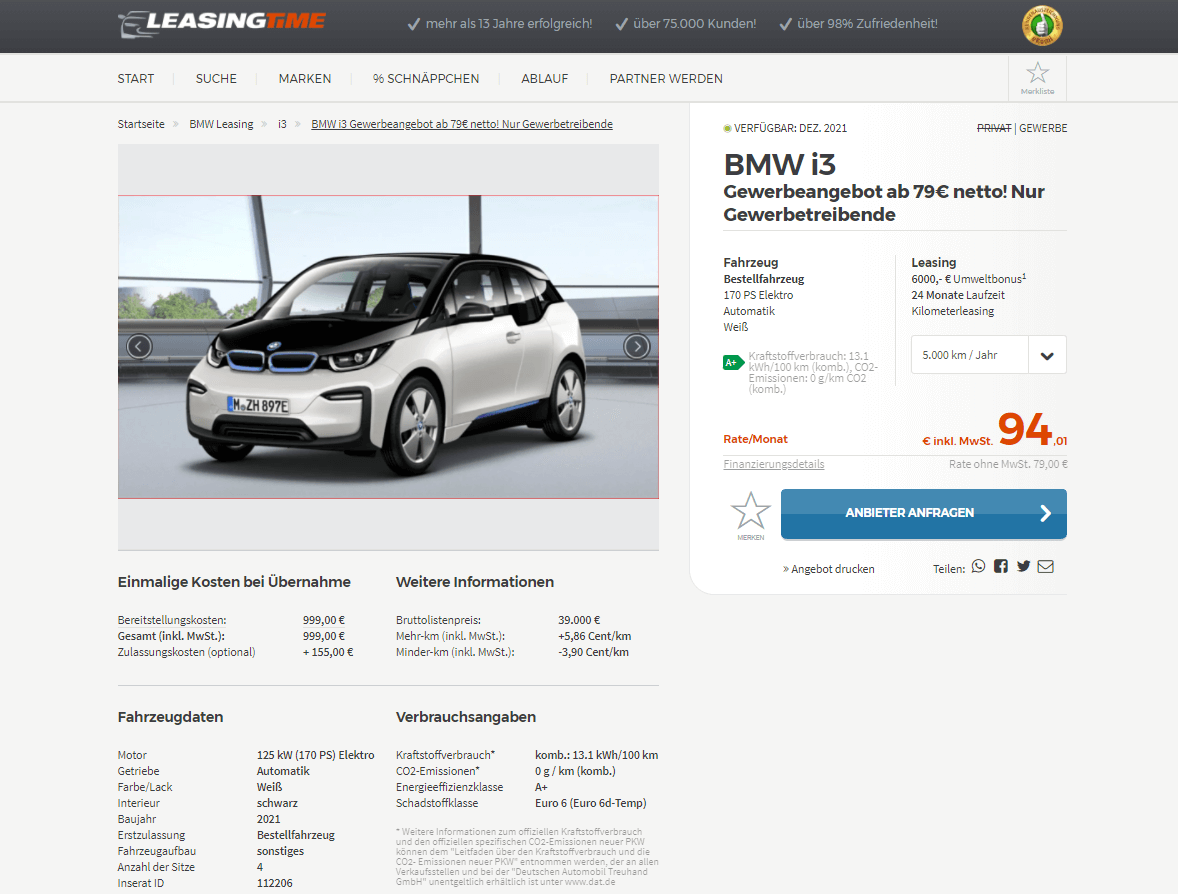
Task: Open SUCHE in navigation
Action: [216, 79]
